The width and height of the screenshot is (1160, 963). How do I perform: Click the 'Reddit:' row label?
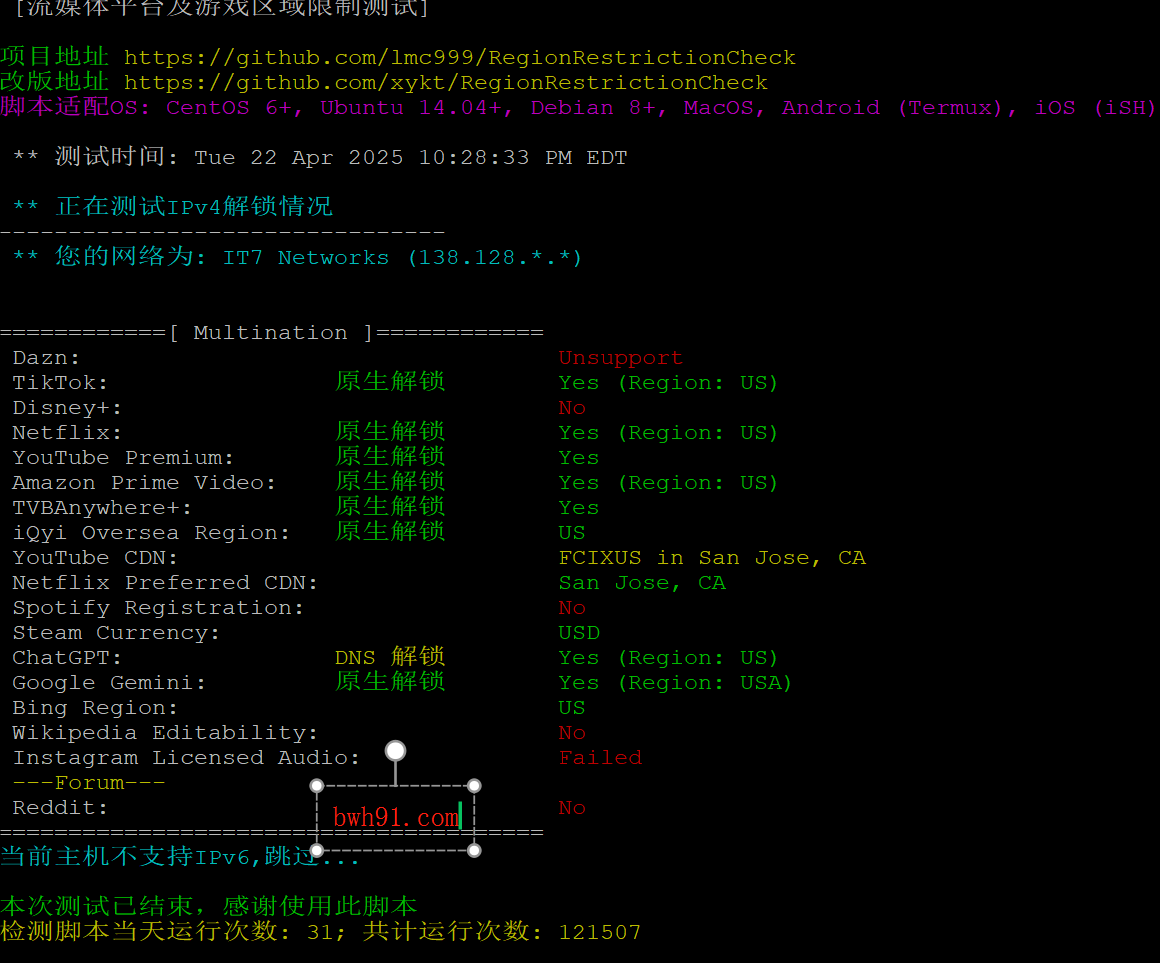click(x=60, y=808)
